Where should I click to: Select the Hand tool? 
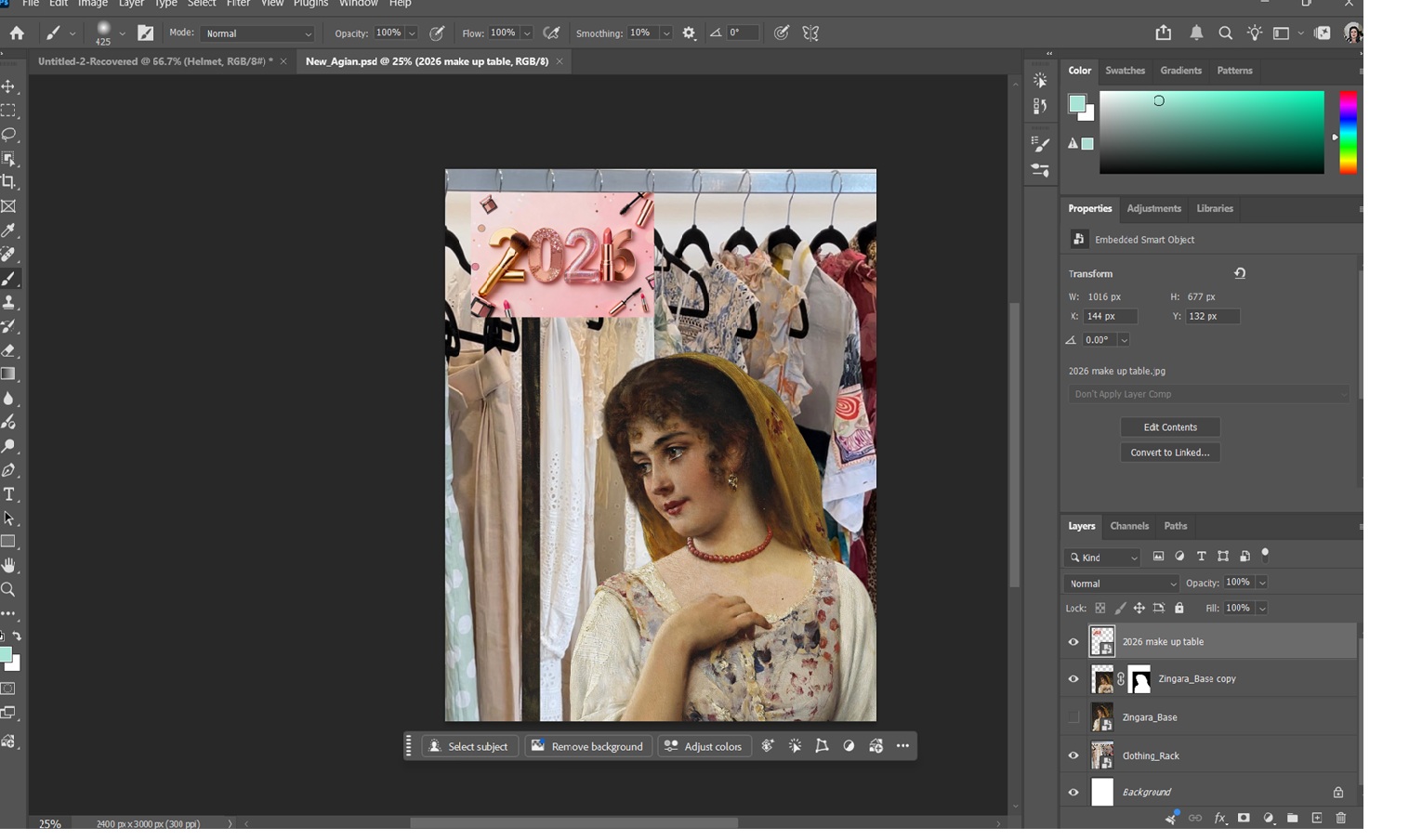pyautogui.click(x=9, y=566)
